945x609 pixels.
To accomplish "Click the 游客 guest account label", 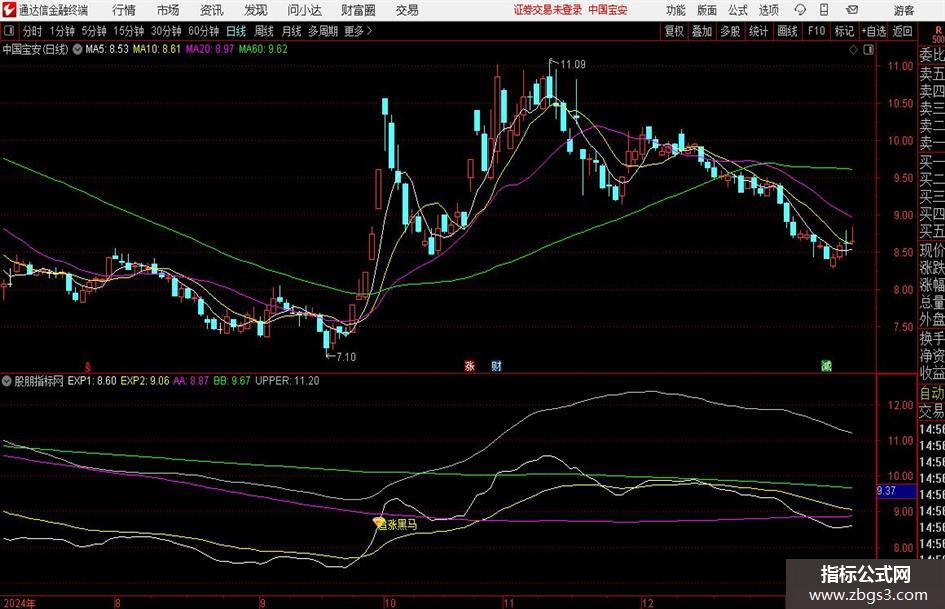I will pyautogui.click(x=904, y=10).
